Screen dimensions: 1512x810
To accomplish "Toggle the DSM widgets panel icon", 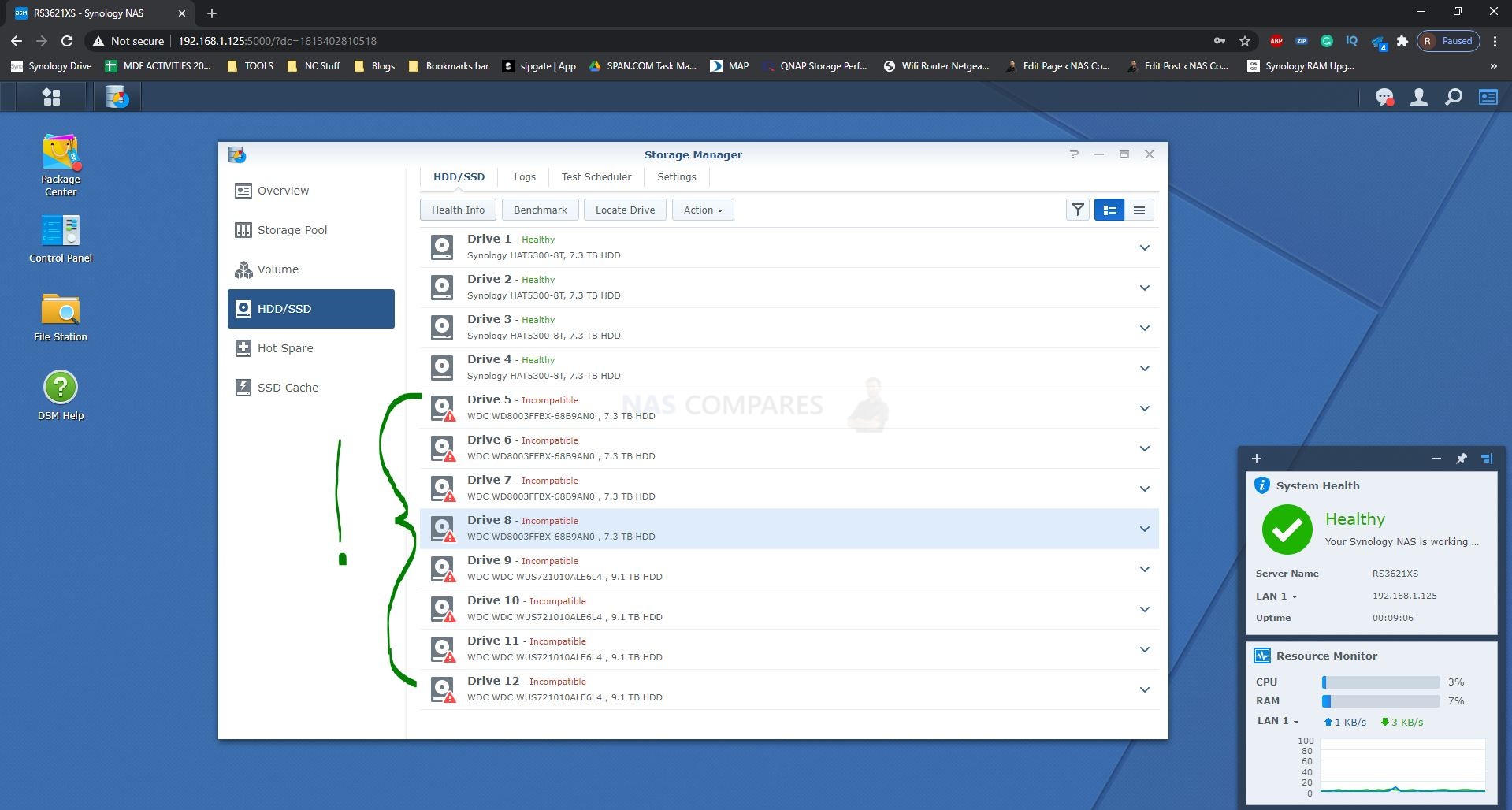I will 1488,97.
